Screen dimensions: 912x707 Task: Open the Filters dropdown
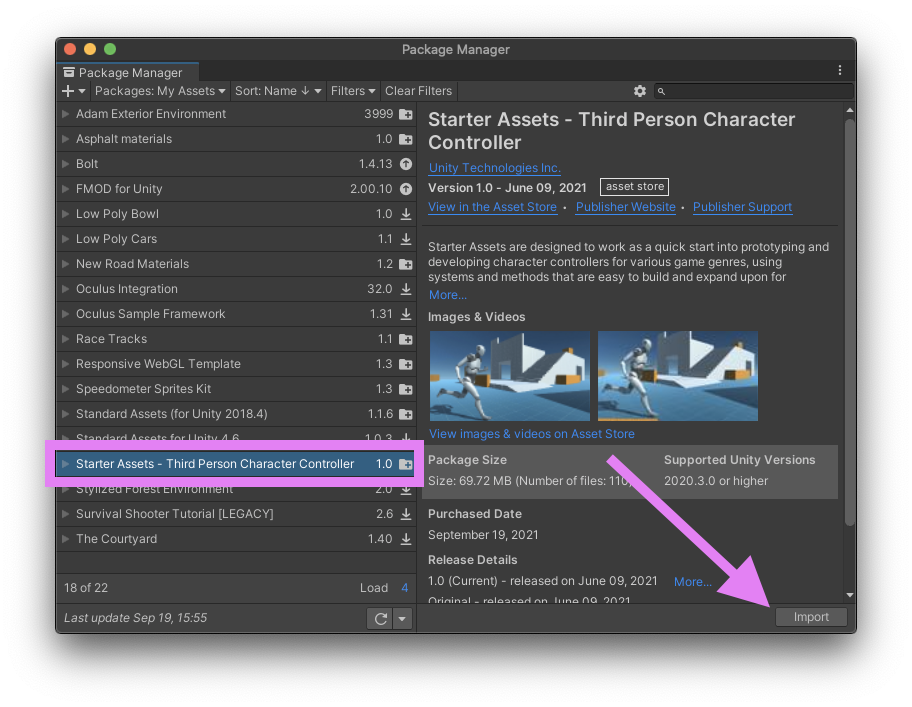pyautogui.click(x=353, y=91)
